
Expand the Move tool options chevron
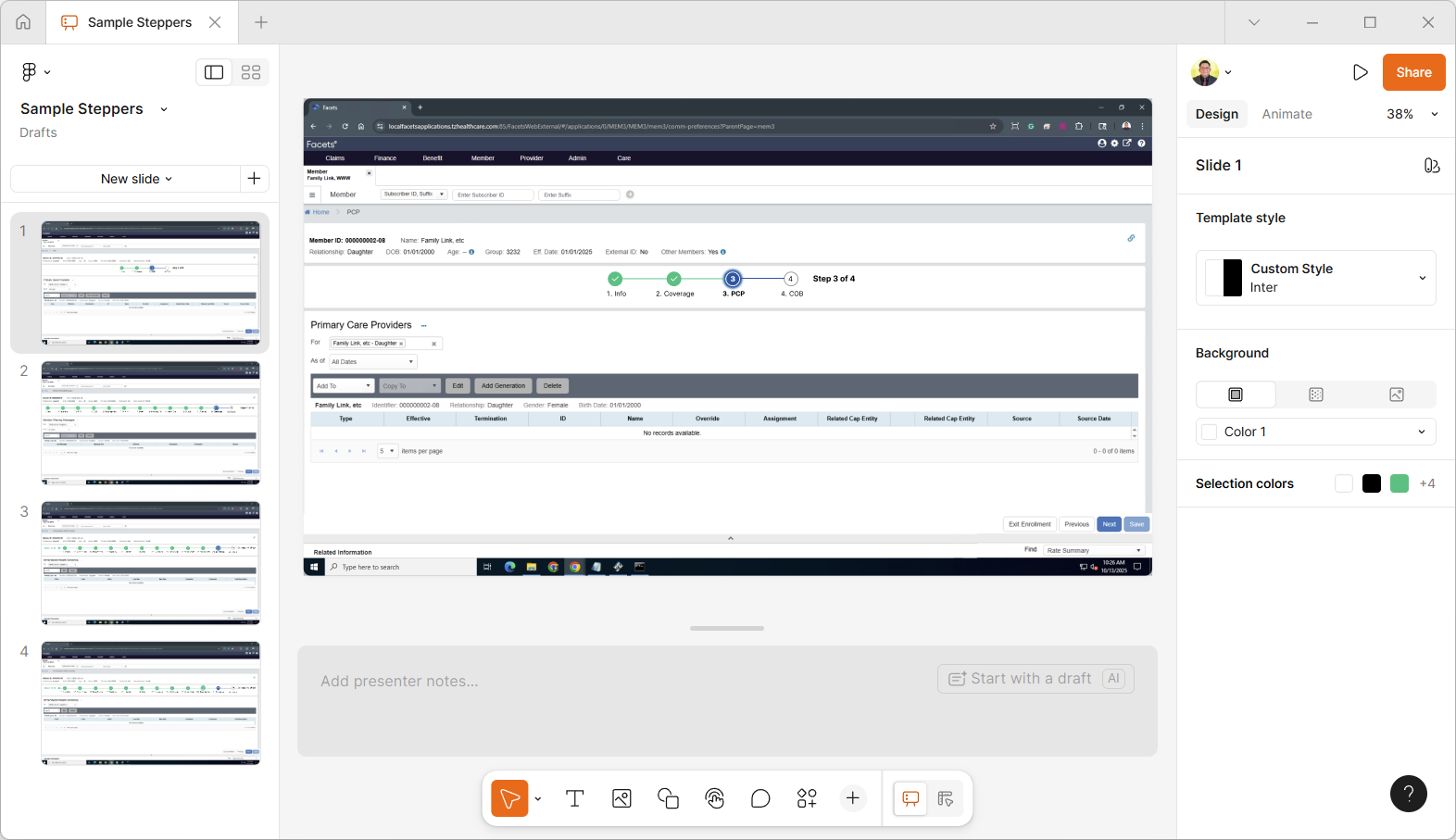(x=538, y=798)
